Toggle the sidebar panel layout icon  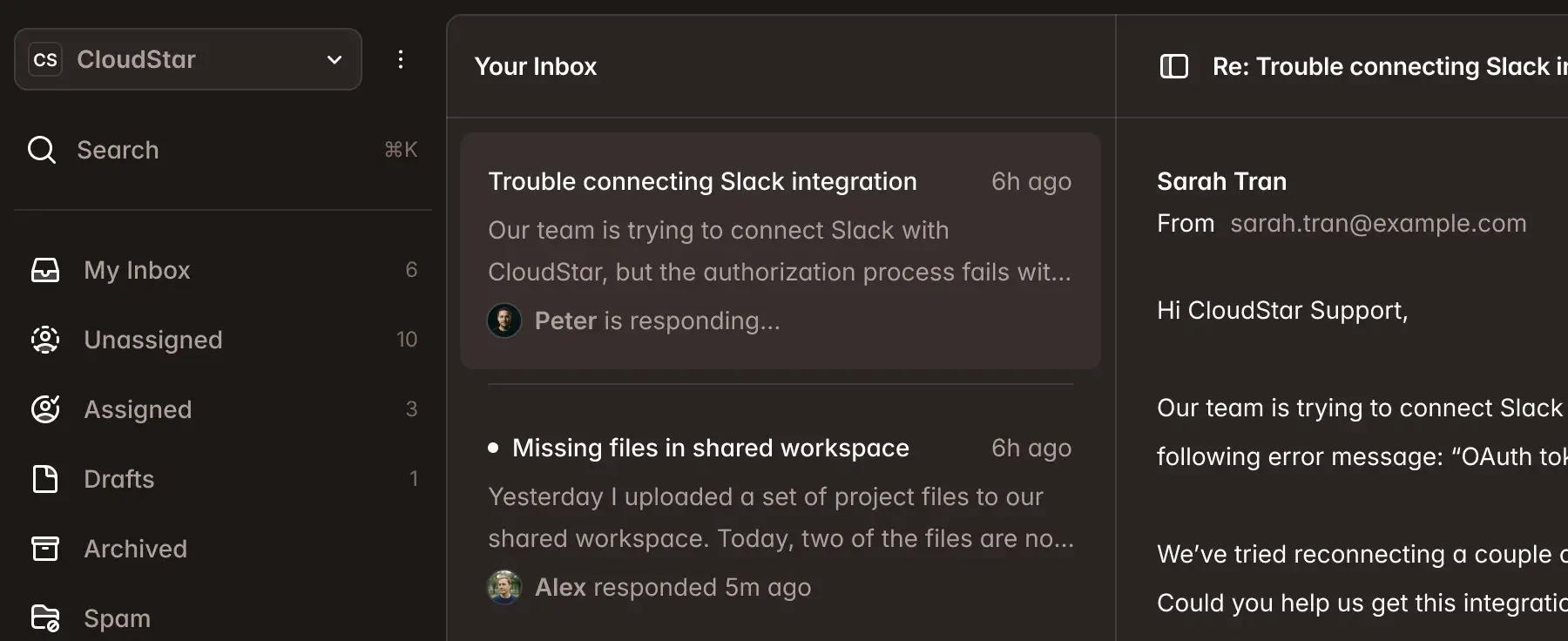(1174, 66)
